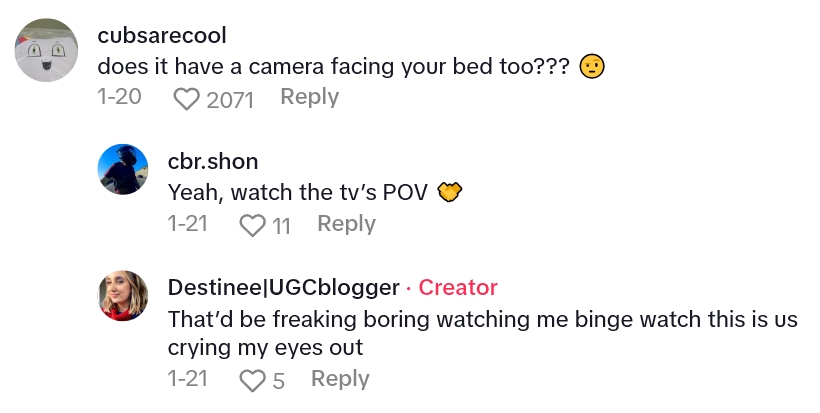Reply to cbr.shon's comment

(x=346, y=224)
